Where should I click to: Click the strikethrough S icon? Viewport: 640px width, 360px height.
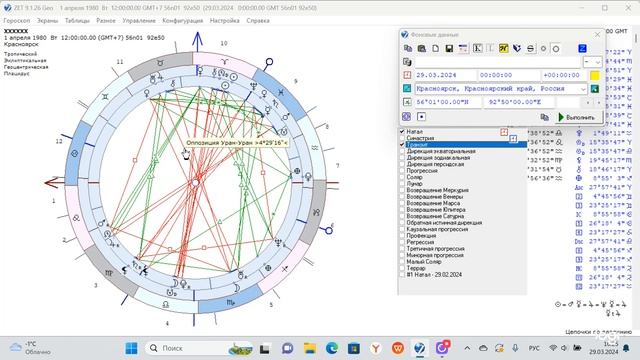coord(530,49)
